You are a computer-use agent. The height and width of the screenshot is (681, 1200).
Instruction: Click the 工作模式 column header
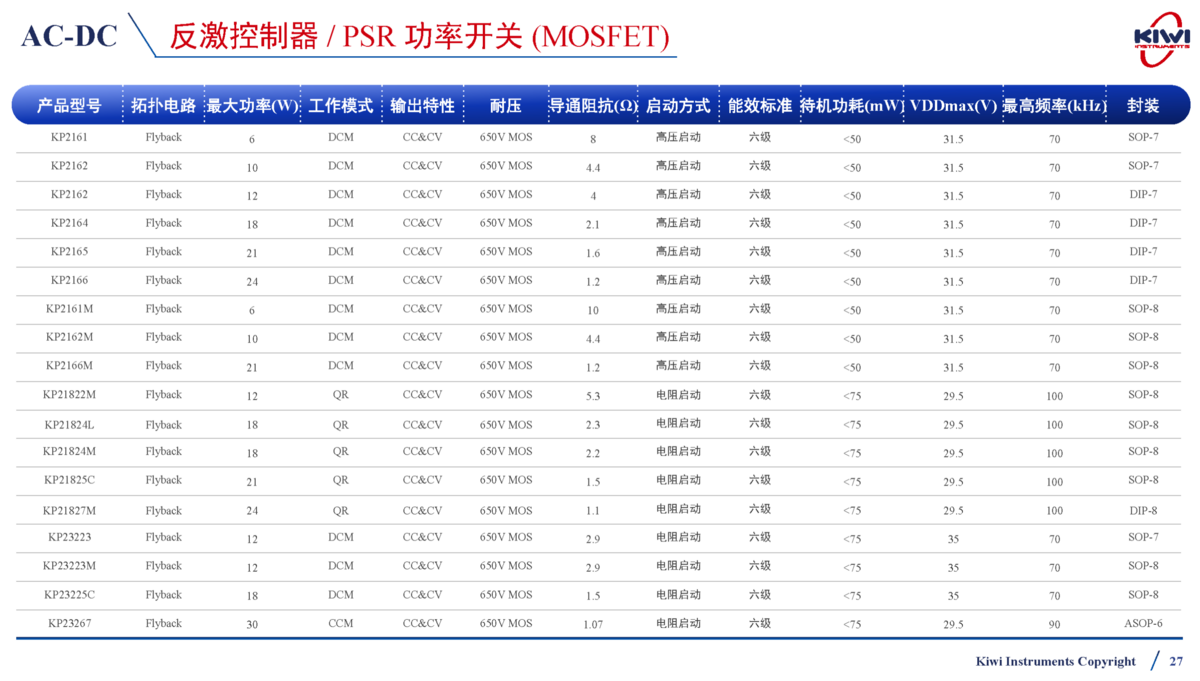tap(340, 106)
